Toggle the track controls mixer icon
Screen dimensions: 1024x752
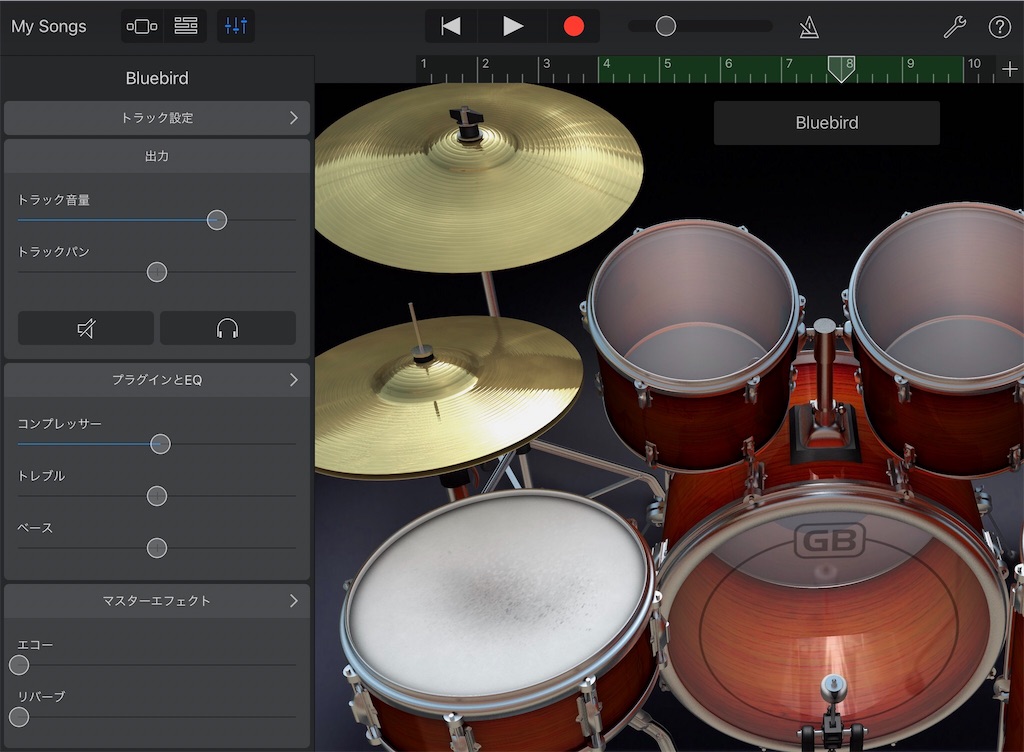pyautogui.click(x=236, y=26)
